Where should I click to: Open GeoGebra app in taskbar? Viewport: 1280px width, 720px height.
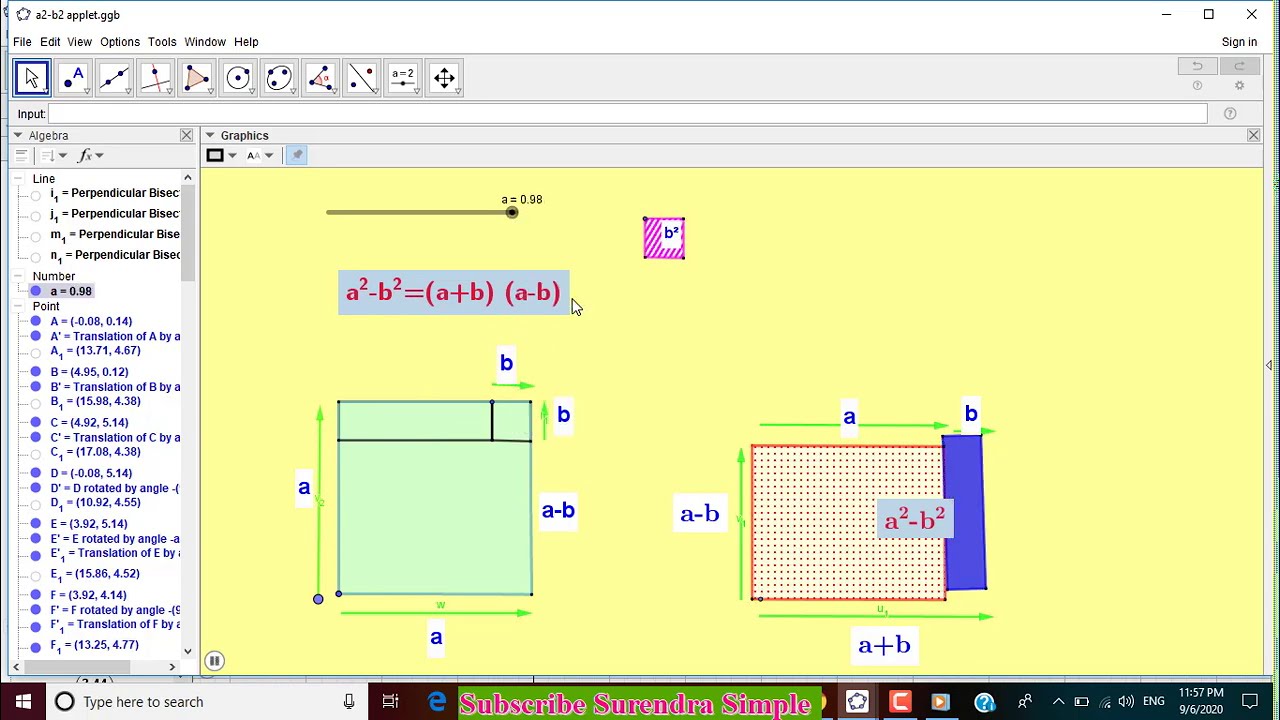(857, 702)
